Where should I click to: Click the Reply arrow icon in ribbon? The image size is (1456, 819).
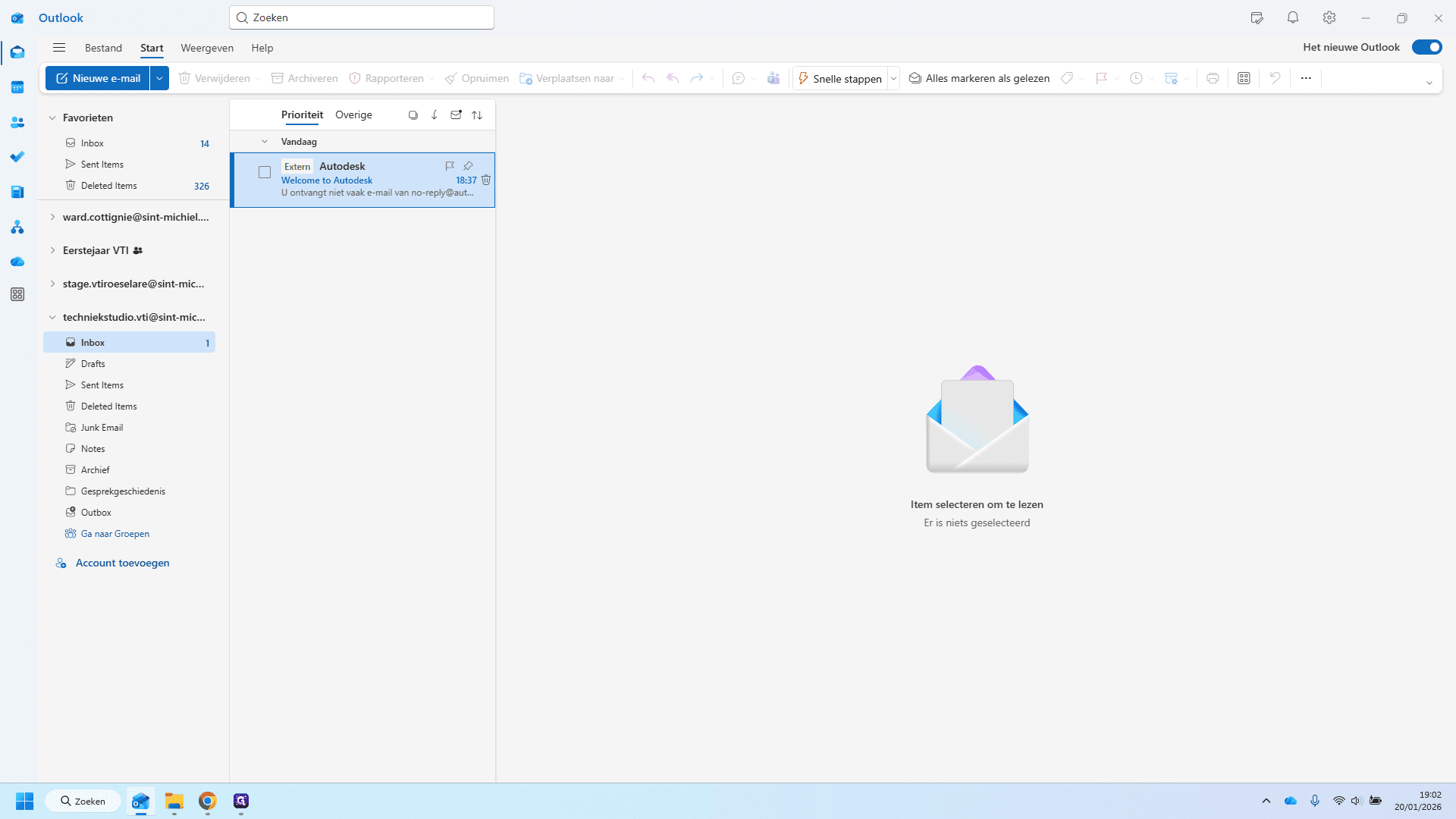click(x=648, y=78)
